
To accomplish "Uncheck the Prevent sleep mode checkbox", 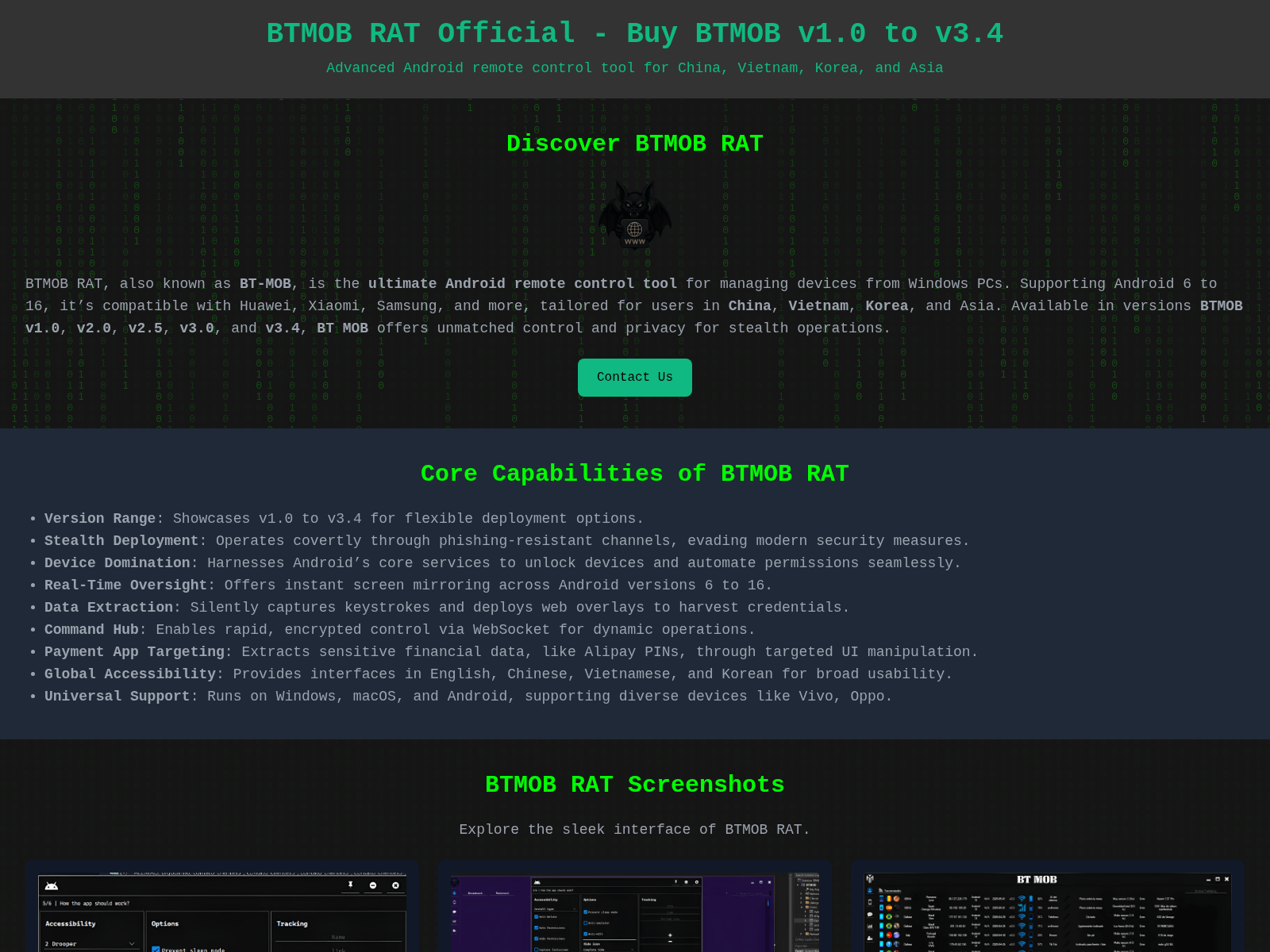I will (x=156, y=950).
